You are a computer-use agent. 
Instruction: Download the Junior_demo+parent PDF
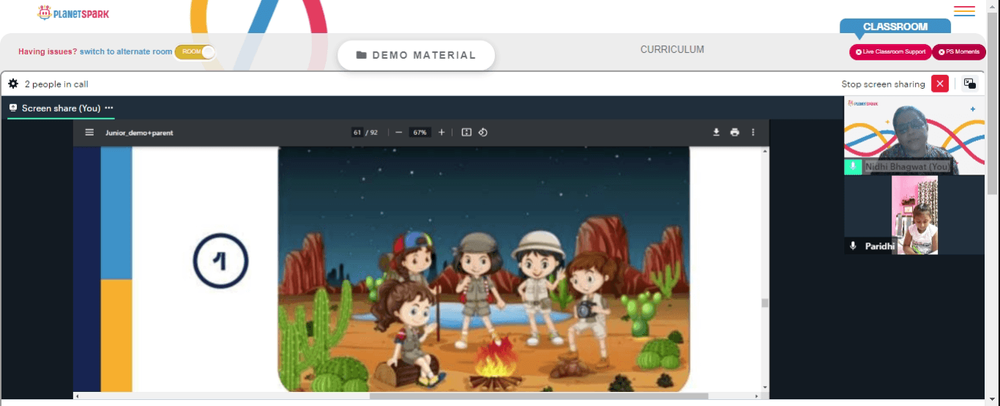(716, 132)
